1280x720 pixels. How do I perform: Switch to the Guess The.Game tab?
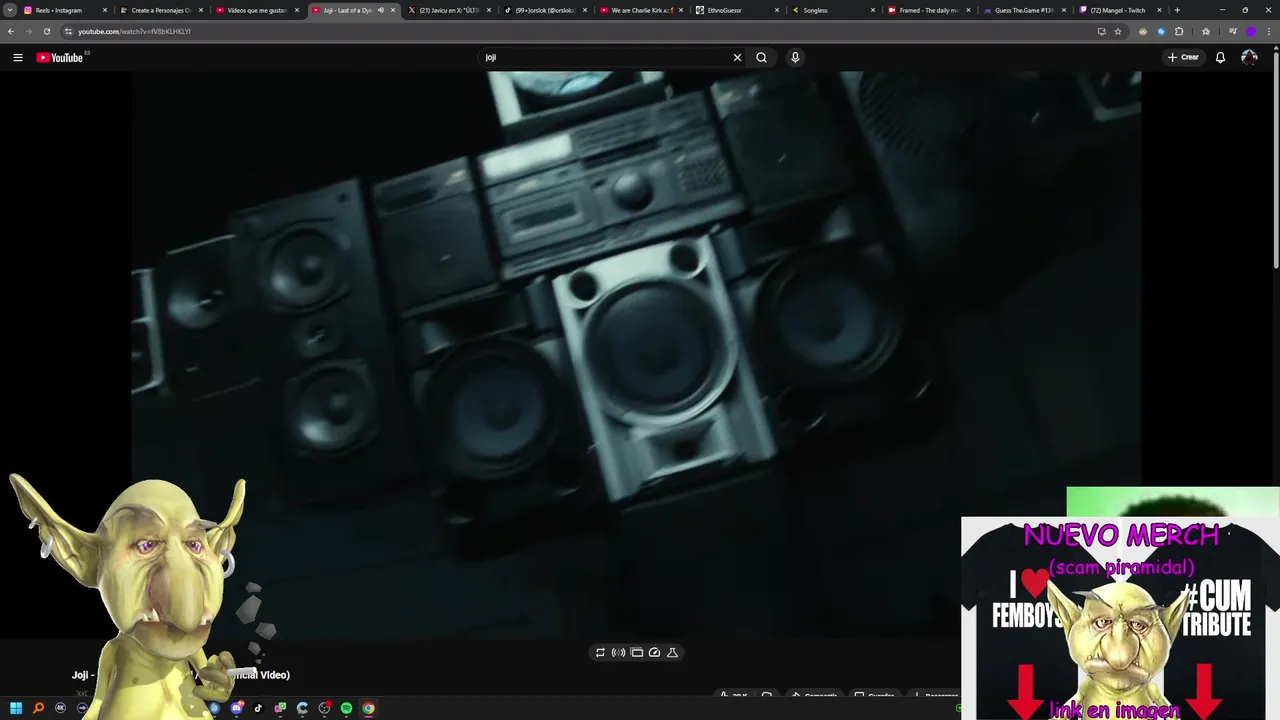point(1025,10)
